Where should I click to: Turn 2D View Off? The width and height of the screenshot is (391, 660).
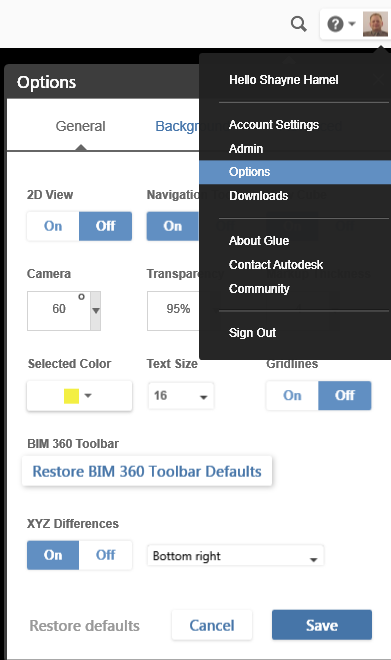point(105,226)
